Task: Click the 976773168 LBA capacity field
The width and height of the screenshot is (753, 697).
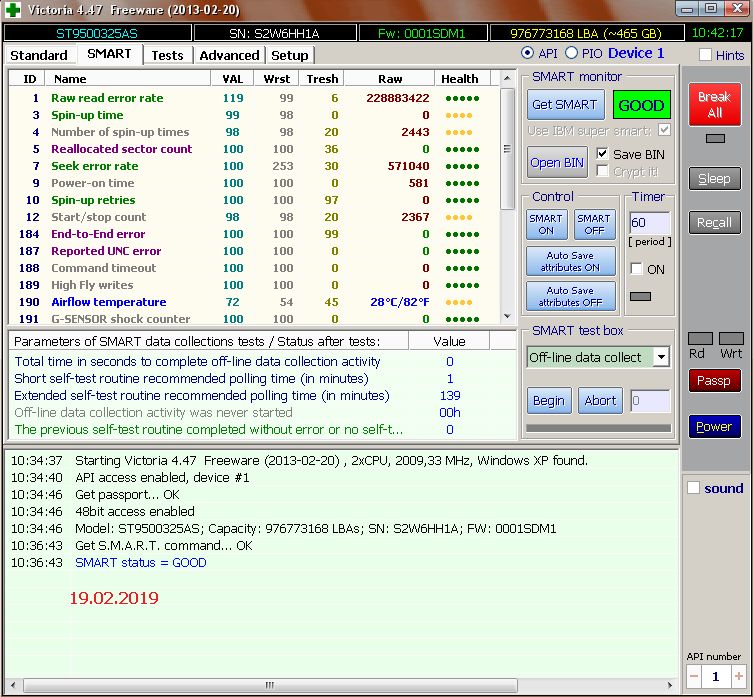Action: (586, 33)
